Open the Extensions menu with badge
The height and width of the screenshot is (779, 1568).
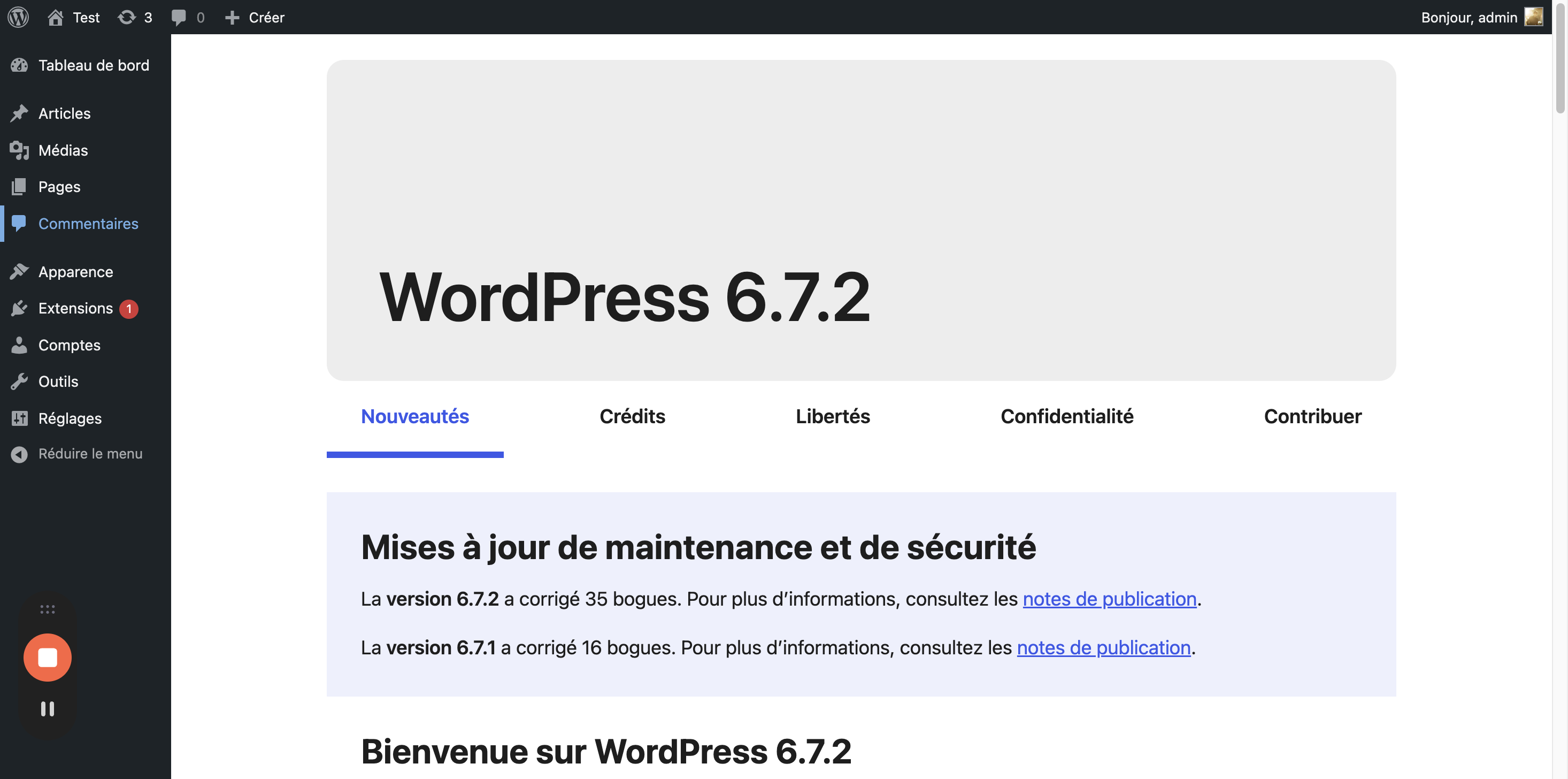click(x=75, y=309)
